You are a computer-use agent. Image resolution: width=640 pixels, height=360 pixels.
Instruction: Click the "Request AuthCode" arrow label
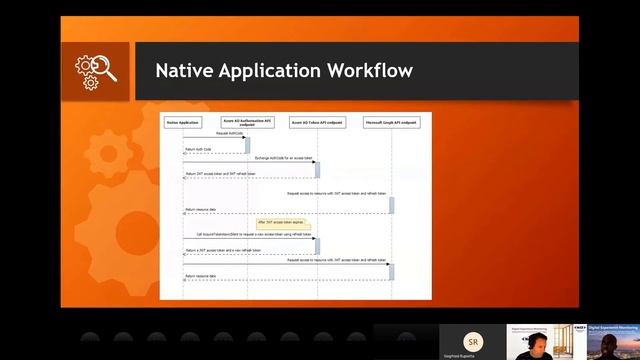coord(229,133)
